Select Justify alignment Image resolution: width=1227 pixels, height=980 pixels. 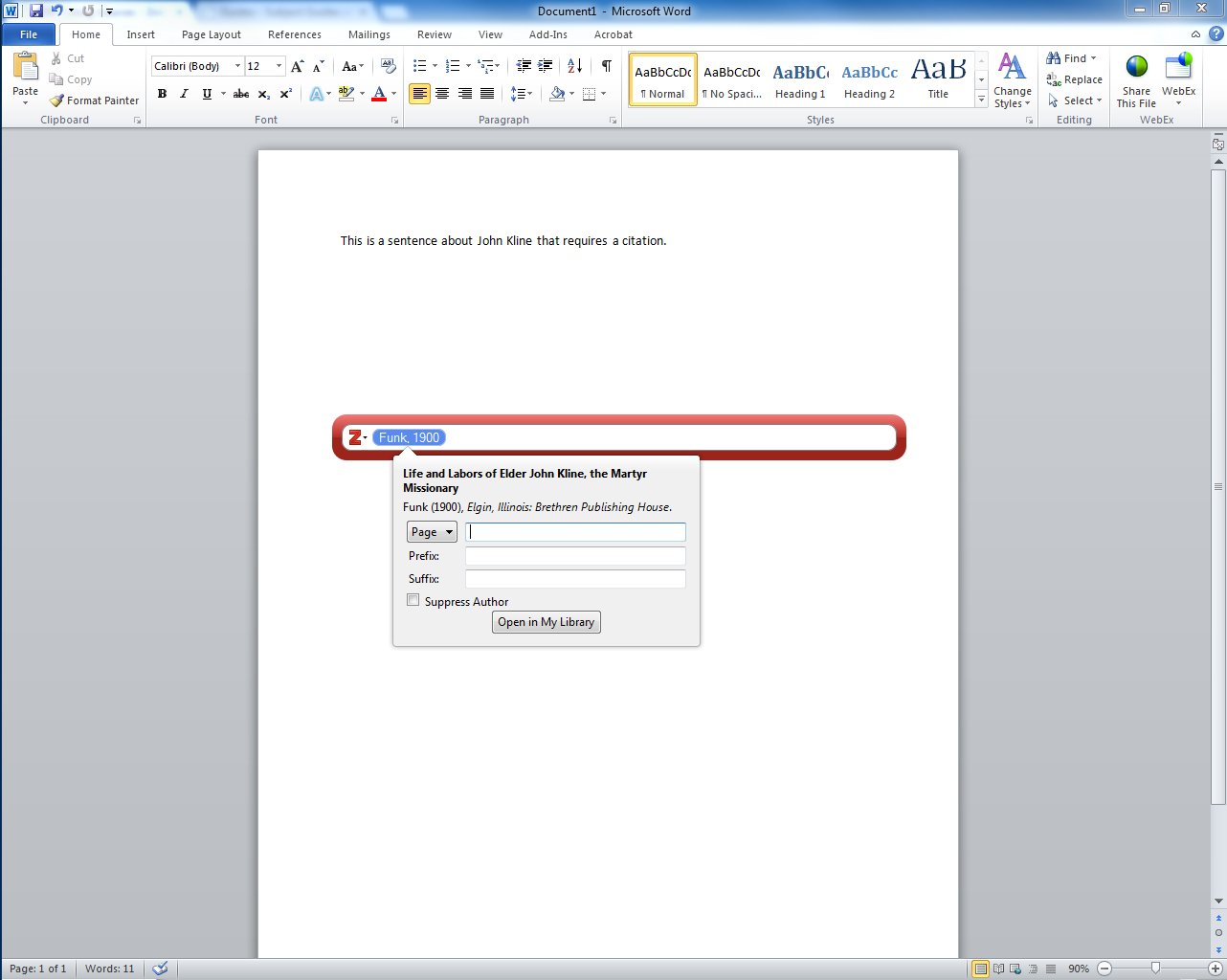pyautogui.click(x=487, y=94)
